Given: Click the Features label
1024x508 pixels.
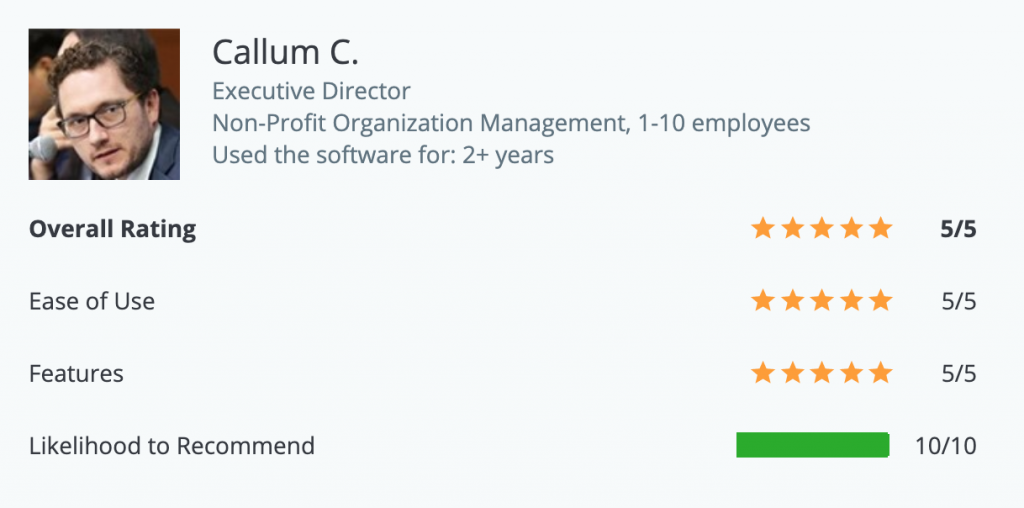Looking at the screenshot, I should click(76, 373).
